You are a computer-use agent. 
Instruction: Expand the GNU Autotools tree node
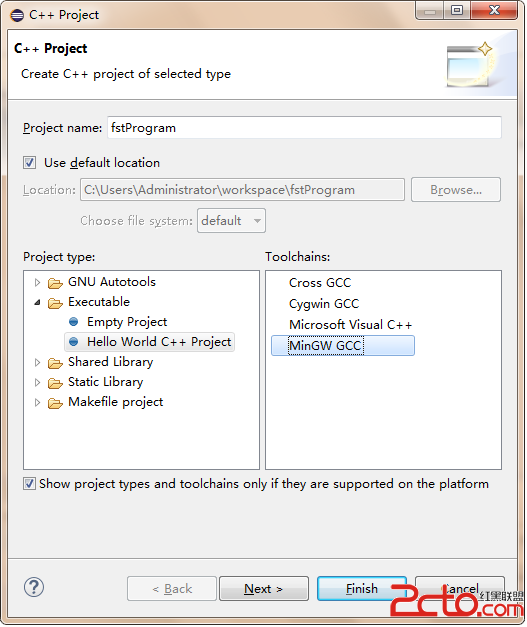click(x=37, y=282)
